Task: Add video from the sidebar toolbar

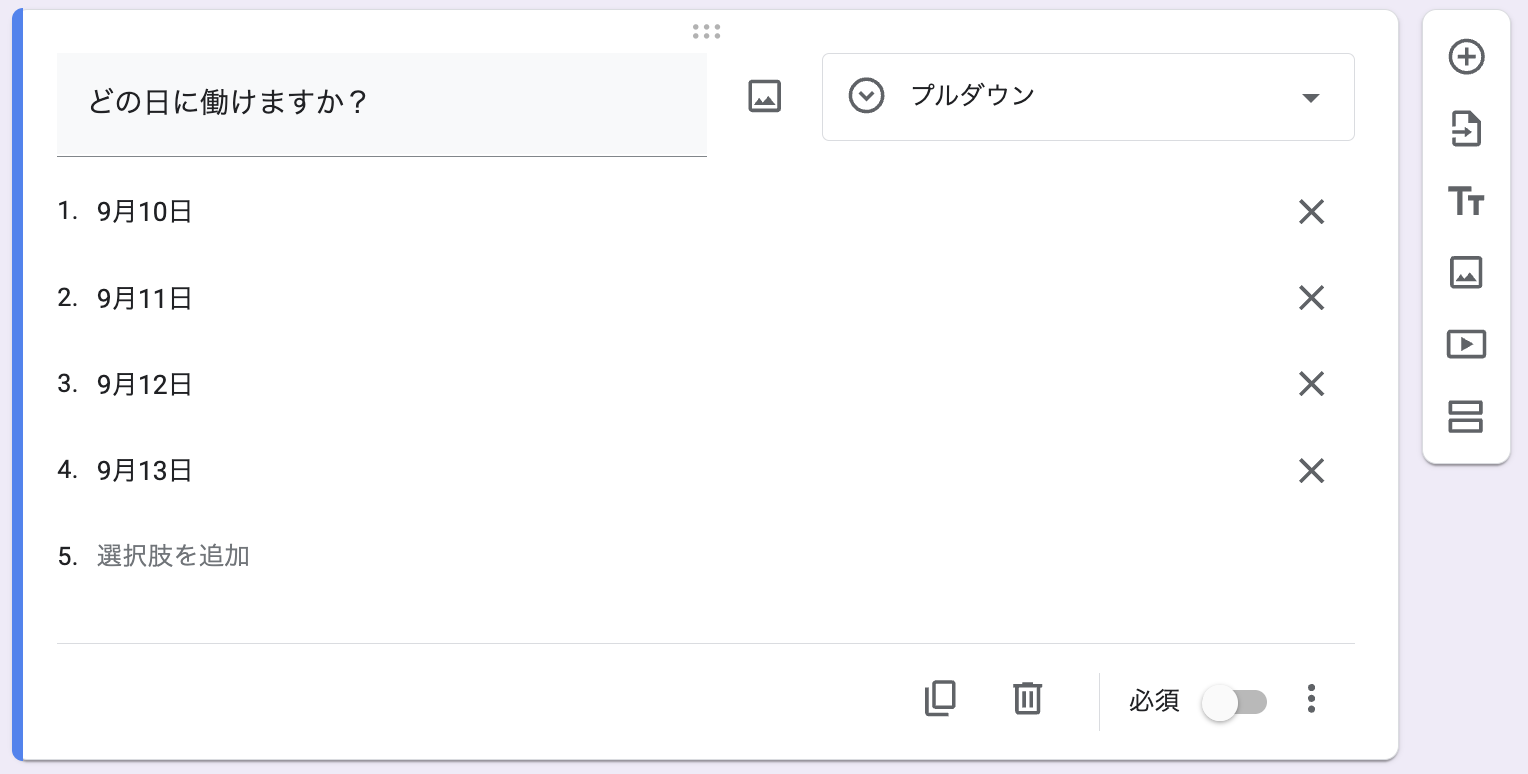Action: coord(1466,344)
